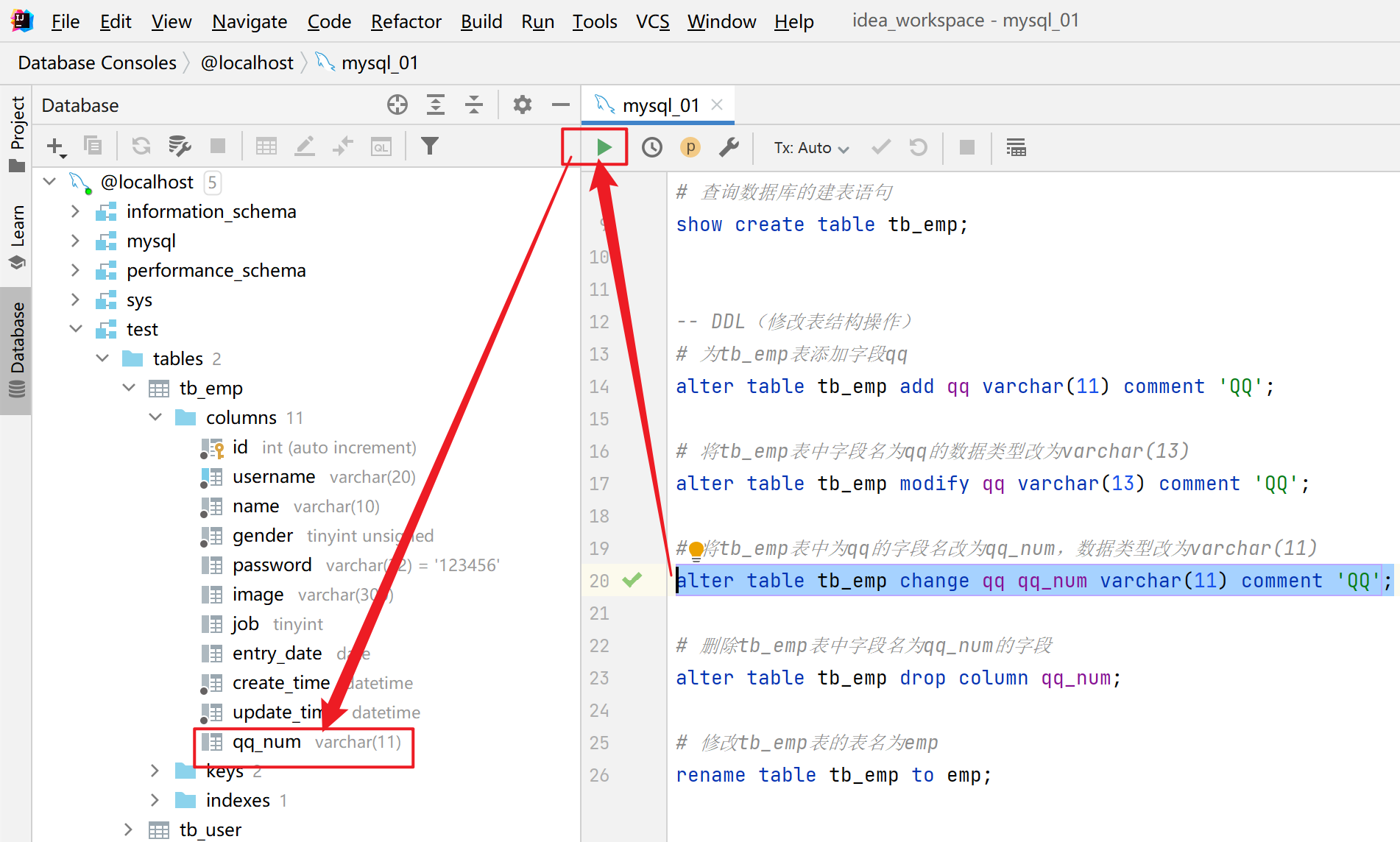Open the File menu

pyautogui.click(x=66, y=21)
